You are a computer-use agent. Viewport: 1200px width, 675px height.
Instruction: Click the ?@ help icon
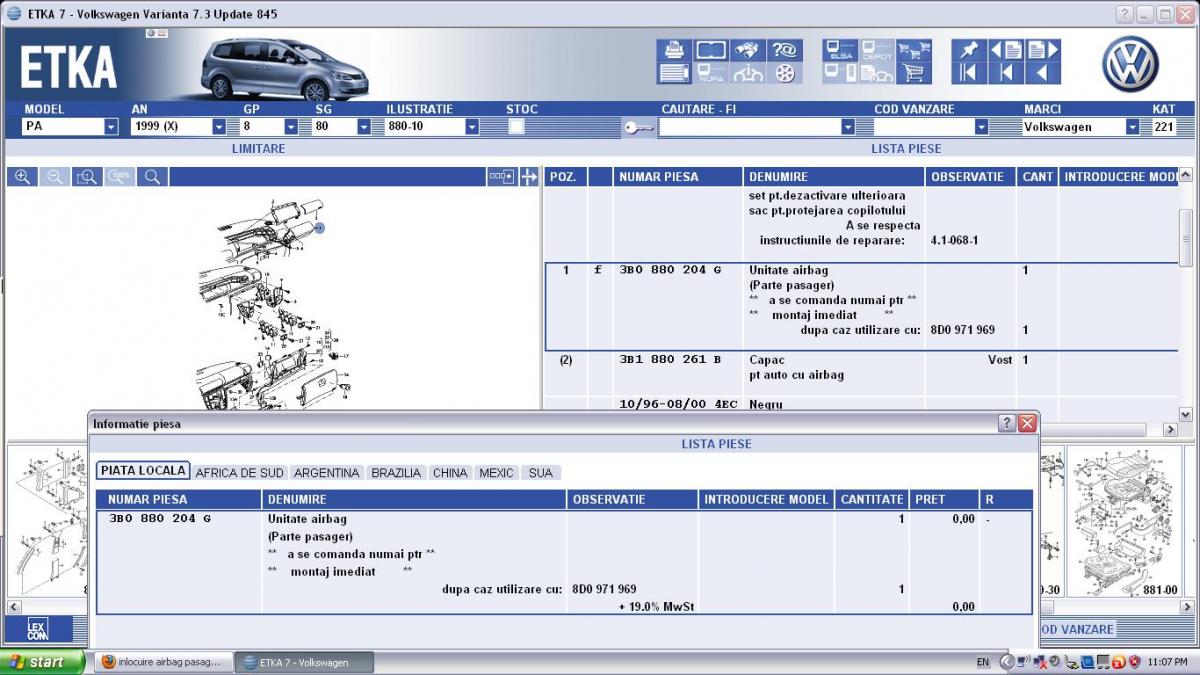pos(784,50)
